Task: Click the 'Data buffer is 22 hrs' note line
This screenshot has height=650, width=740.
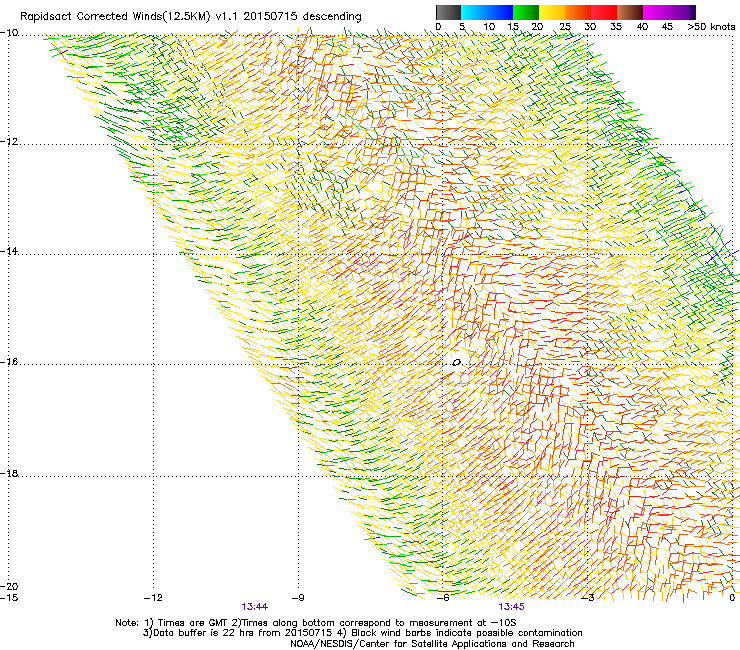Action: [362, 633]
